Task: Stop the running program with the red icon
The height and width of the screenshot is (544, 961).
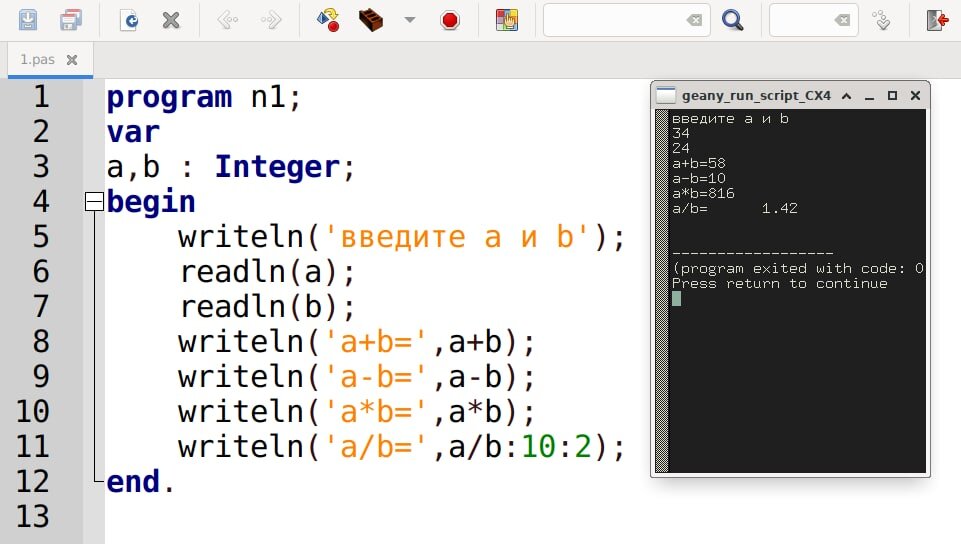Action: pyautogui.click(x=450, y=20)
